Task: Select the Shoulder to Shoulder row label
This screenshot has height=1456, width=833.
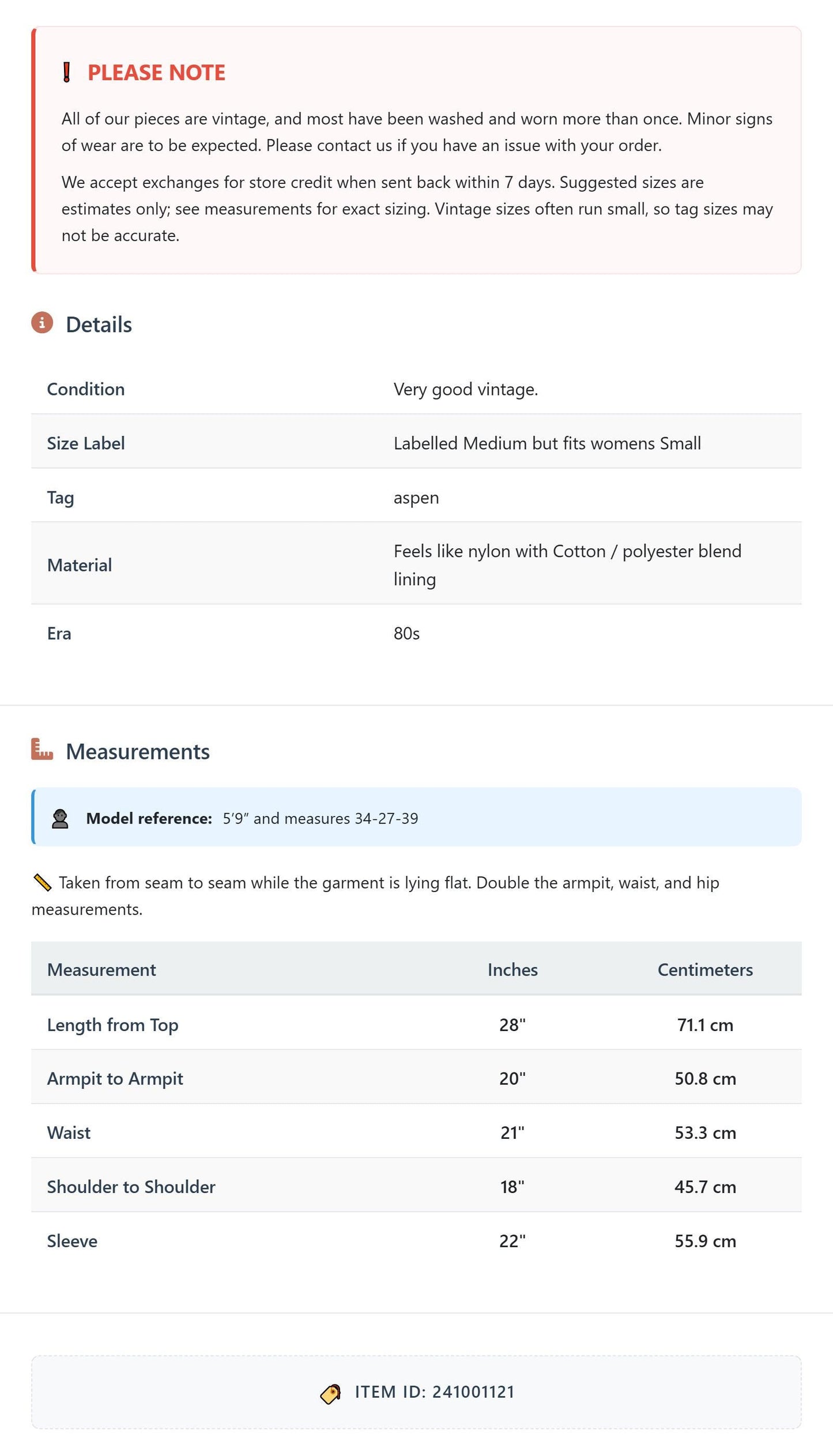Action: [x=131, y=1187]
